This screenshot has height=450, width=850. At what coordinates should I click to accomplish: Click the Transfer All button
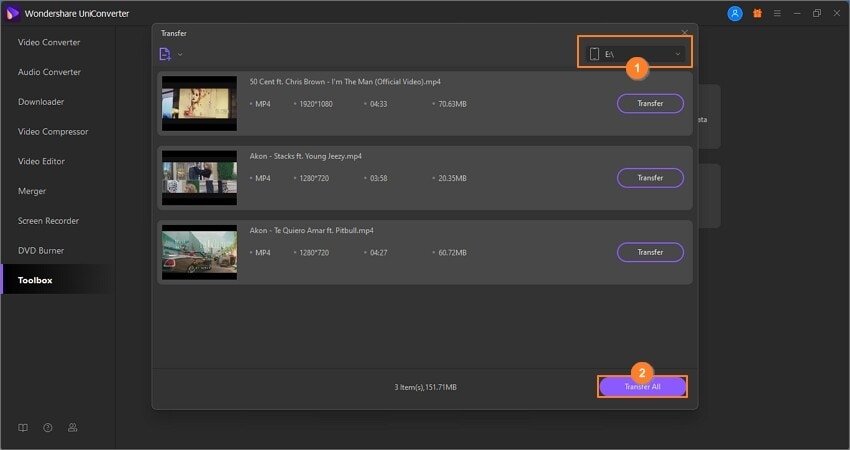click(x=642, y=387)
